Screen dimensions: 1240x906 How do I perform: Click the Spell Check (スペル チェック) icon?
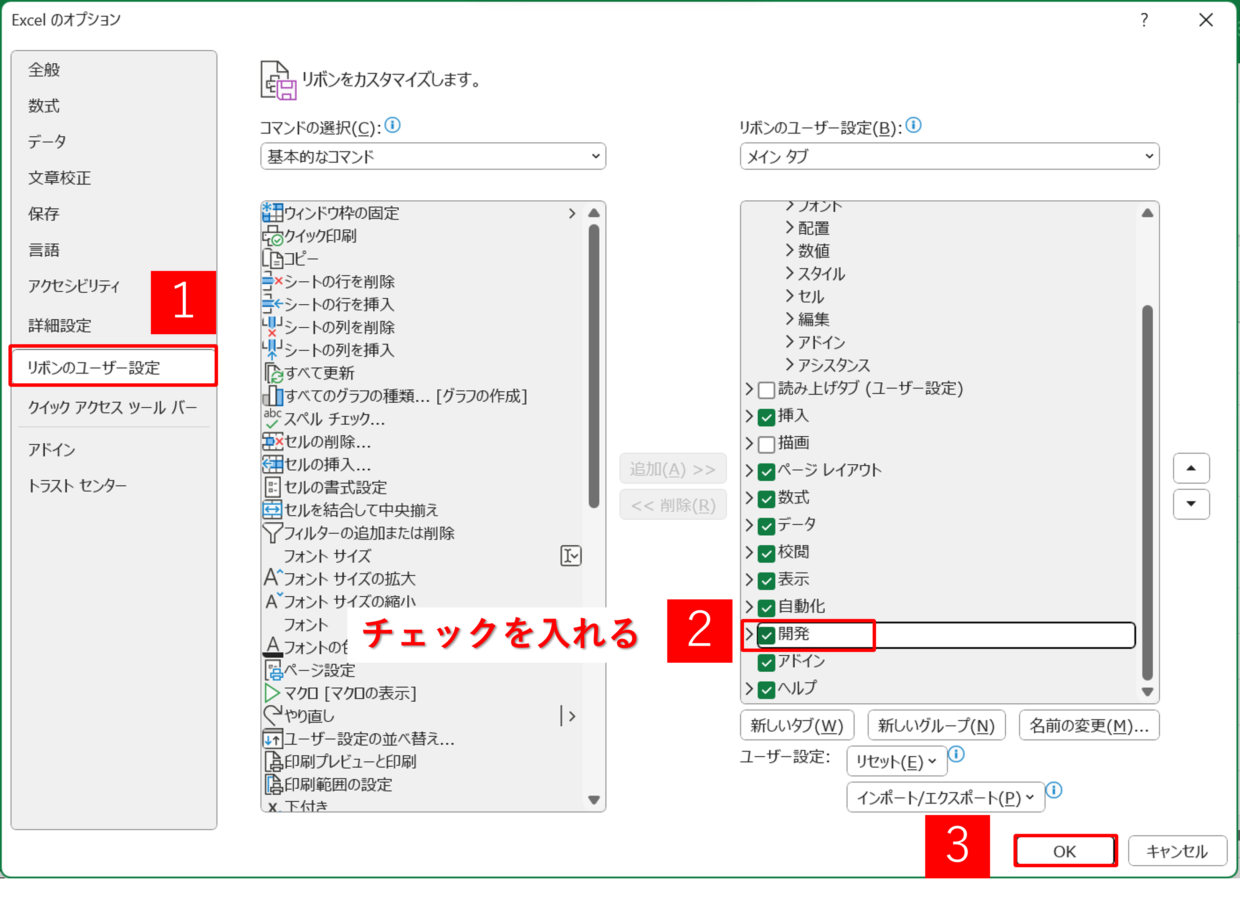click(x=272, y=419)
